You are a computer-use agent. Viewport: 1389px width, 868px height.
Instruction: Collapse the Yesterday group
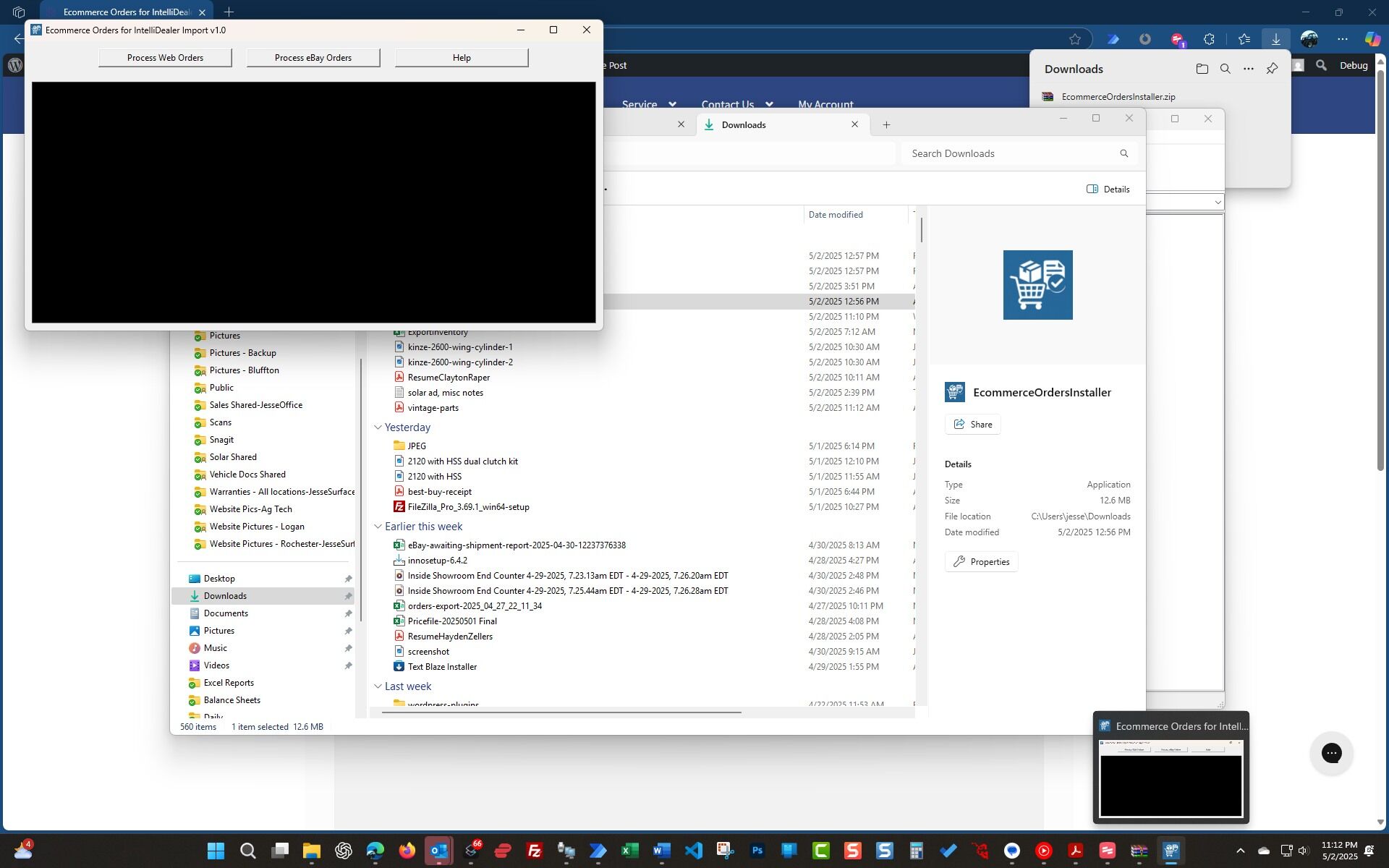[378, 427]
